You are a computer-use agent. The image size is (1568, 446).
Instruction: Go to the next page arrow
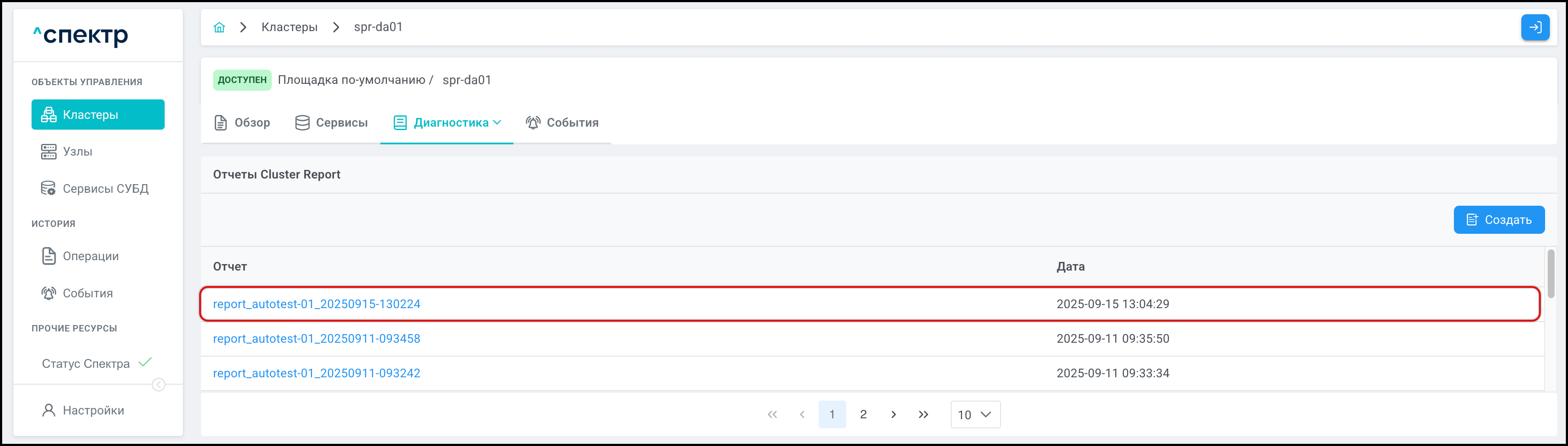tap(893, 414)
